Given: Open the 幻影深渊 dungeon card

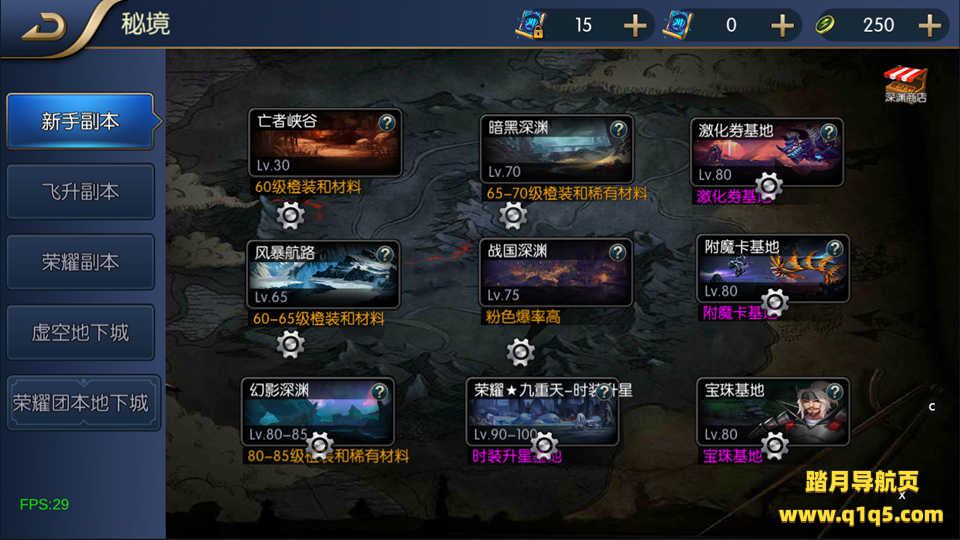Looking at the screenshot, I should click(318, 411).
